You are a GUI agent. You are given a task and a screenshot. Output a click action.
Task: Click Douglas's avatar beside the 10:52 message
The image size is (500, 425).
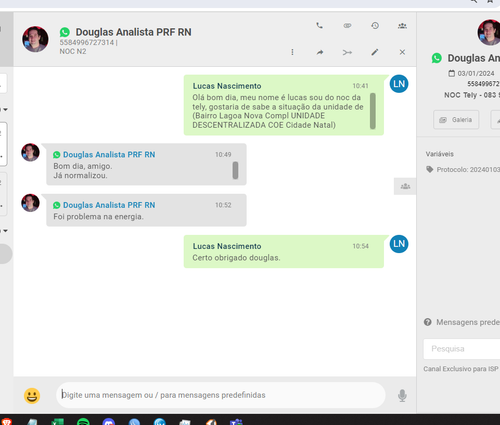pyautogui.click(x=30, y=203)
